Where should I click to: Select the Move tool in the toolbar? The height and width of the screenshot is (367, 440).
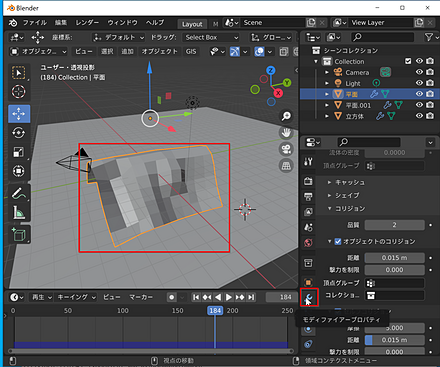click(x=19, y=114)
